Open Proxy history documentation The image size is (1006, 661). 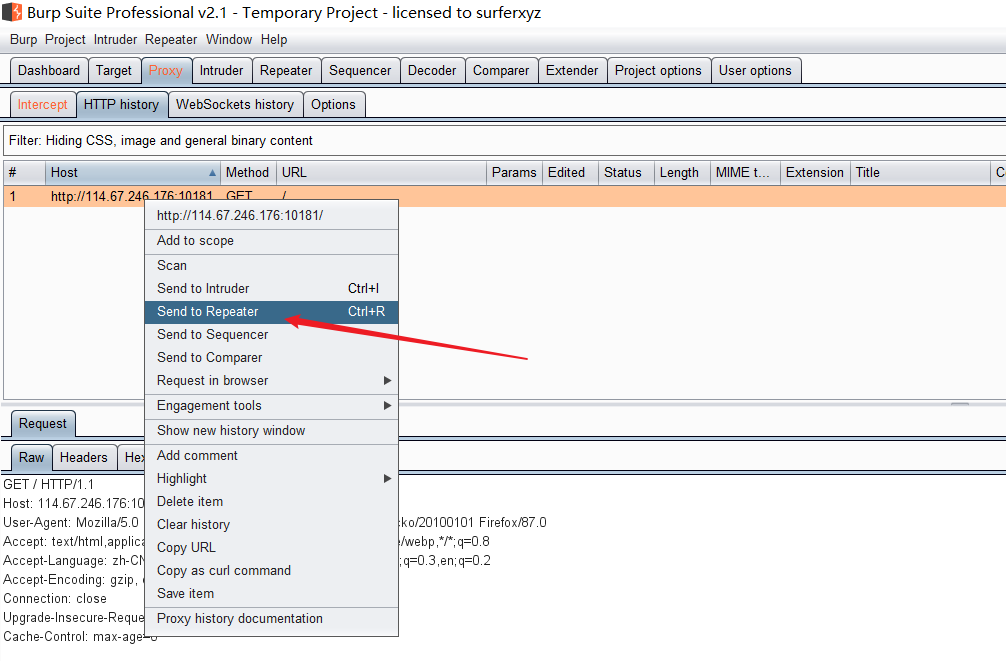coord(271,619)
